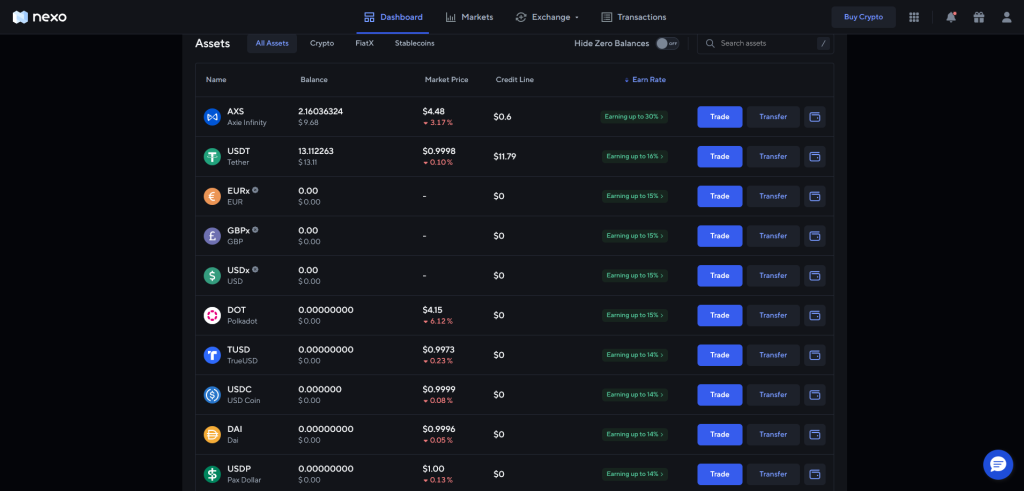The image size is (1024, 491).
Task: Trade EURx
Action: [720, 196]
